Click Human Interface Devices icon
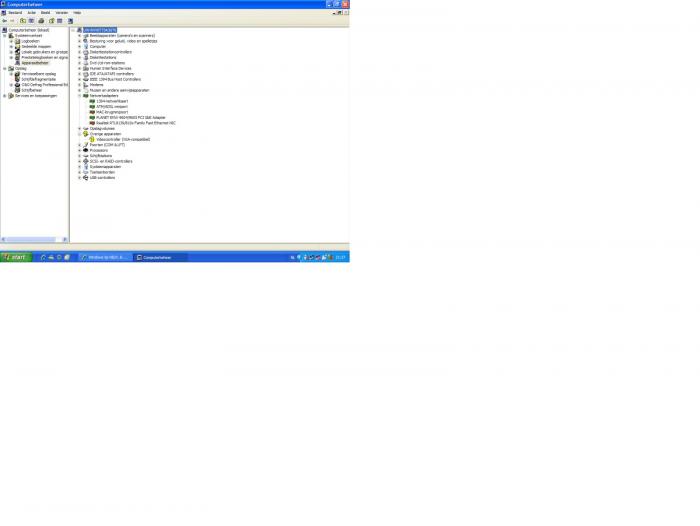Image resolution: width=700 pixels, height=526 pixels. click(x=86, y=68)
